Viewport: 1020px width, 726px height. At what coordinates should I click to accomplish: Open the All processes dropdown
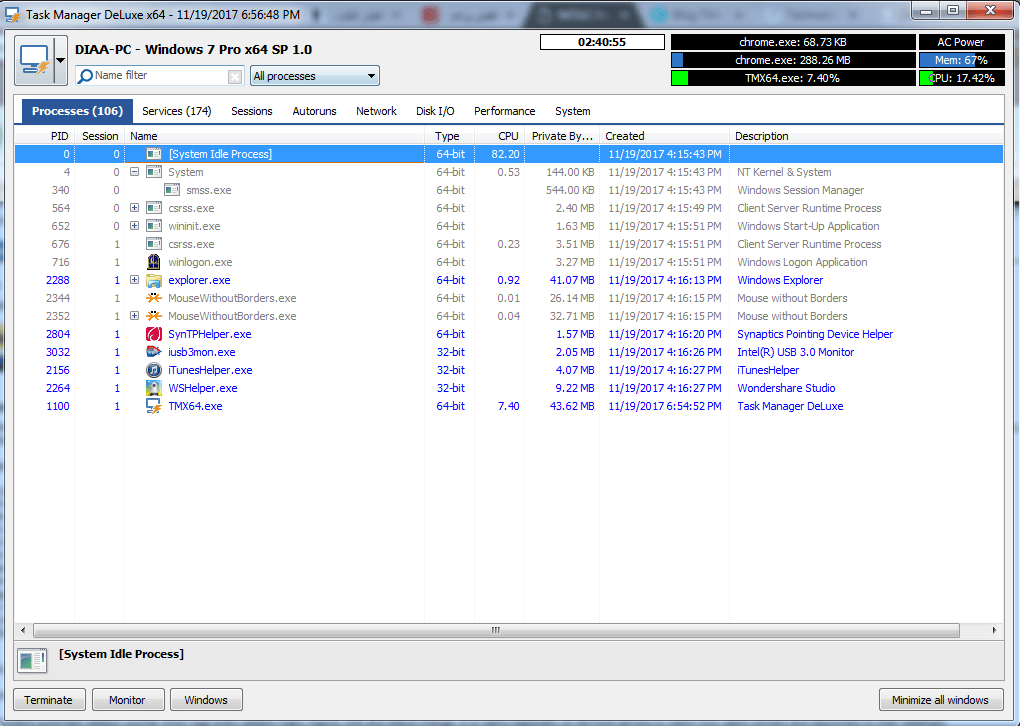315,76
